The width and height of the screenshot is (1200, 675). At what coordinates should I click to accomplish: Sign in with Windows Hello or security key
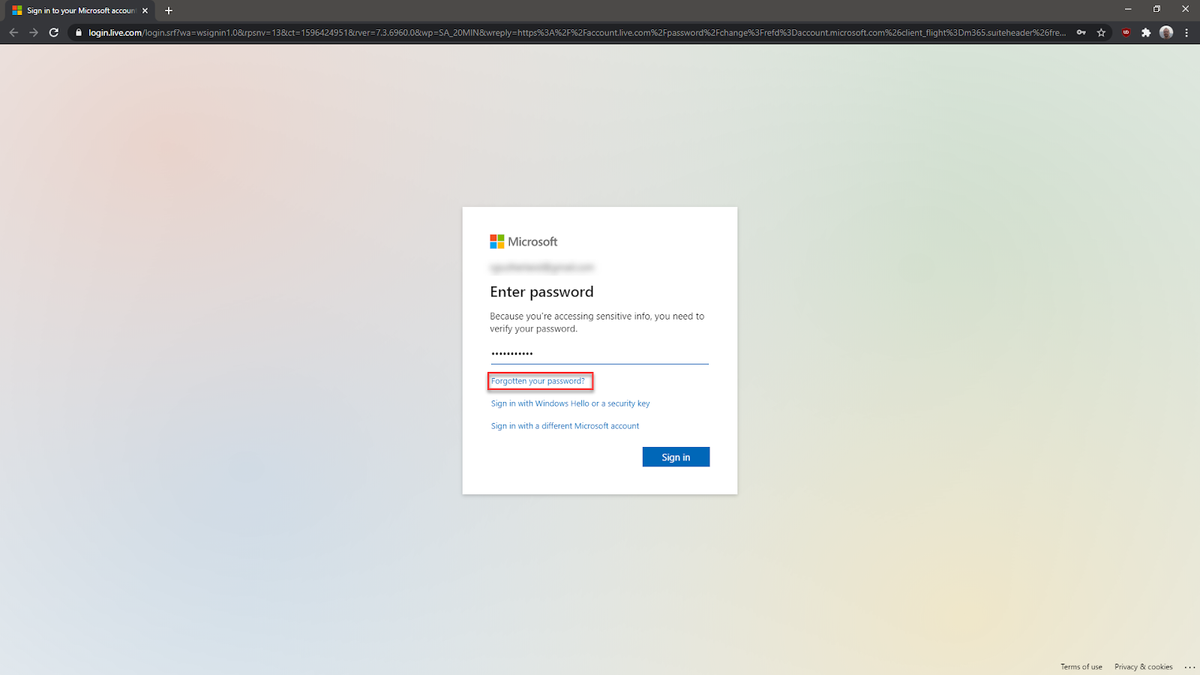pyautogui.click(x=570, y=403)
